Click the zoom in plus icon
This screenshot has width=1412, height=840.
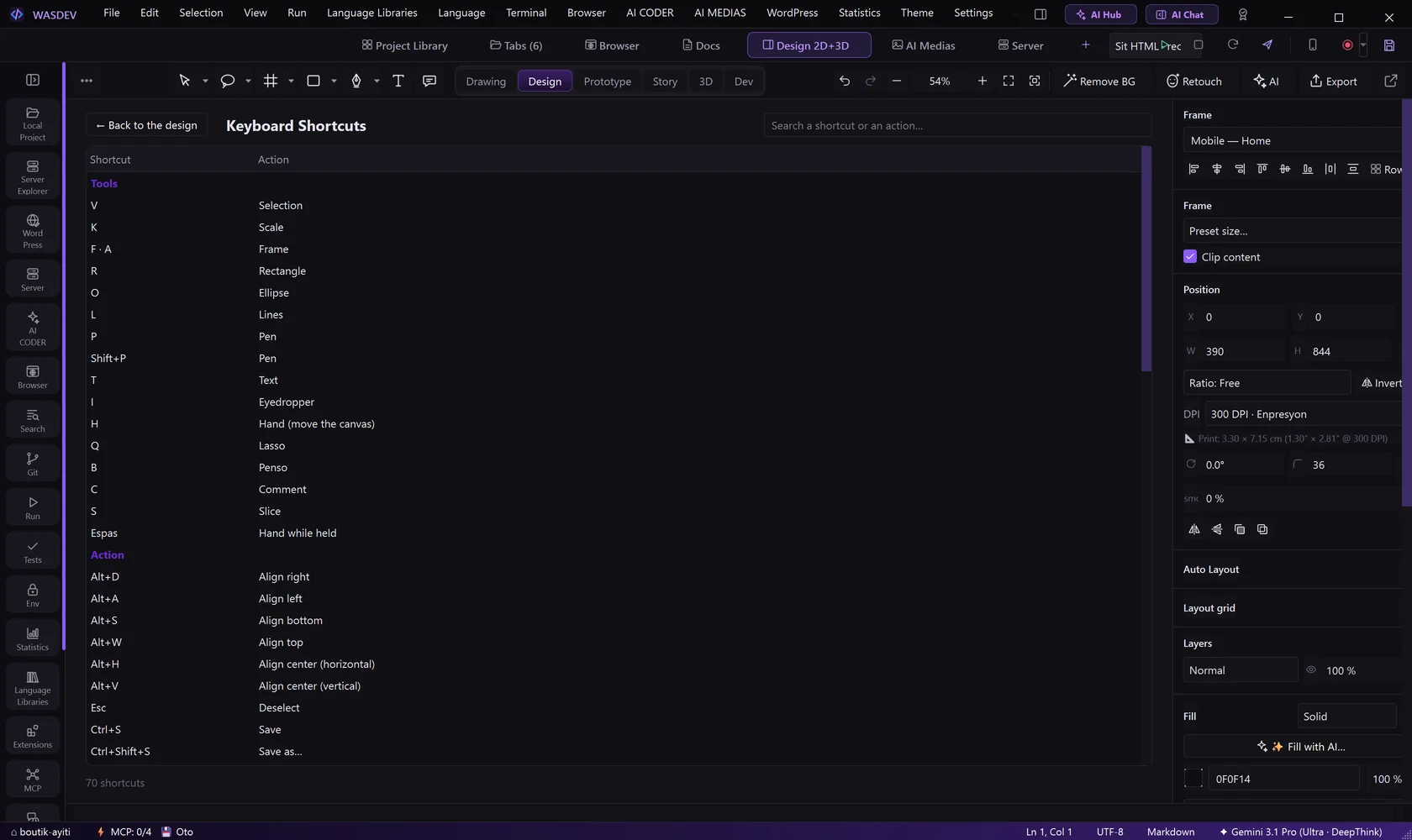point(982,81)
